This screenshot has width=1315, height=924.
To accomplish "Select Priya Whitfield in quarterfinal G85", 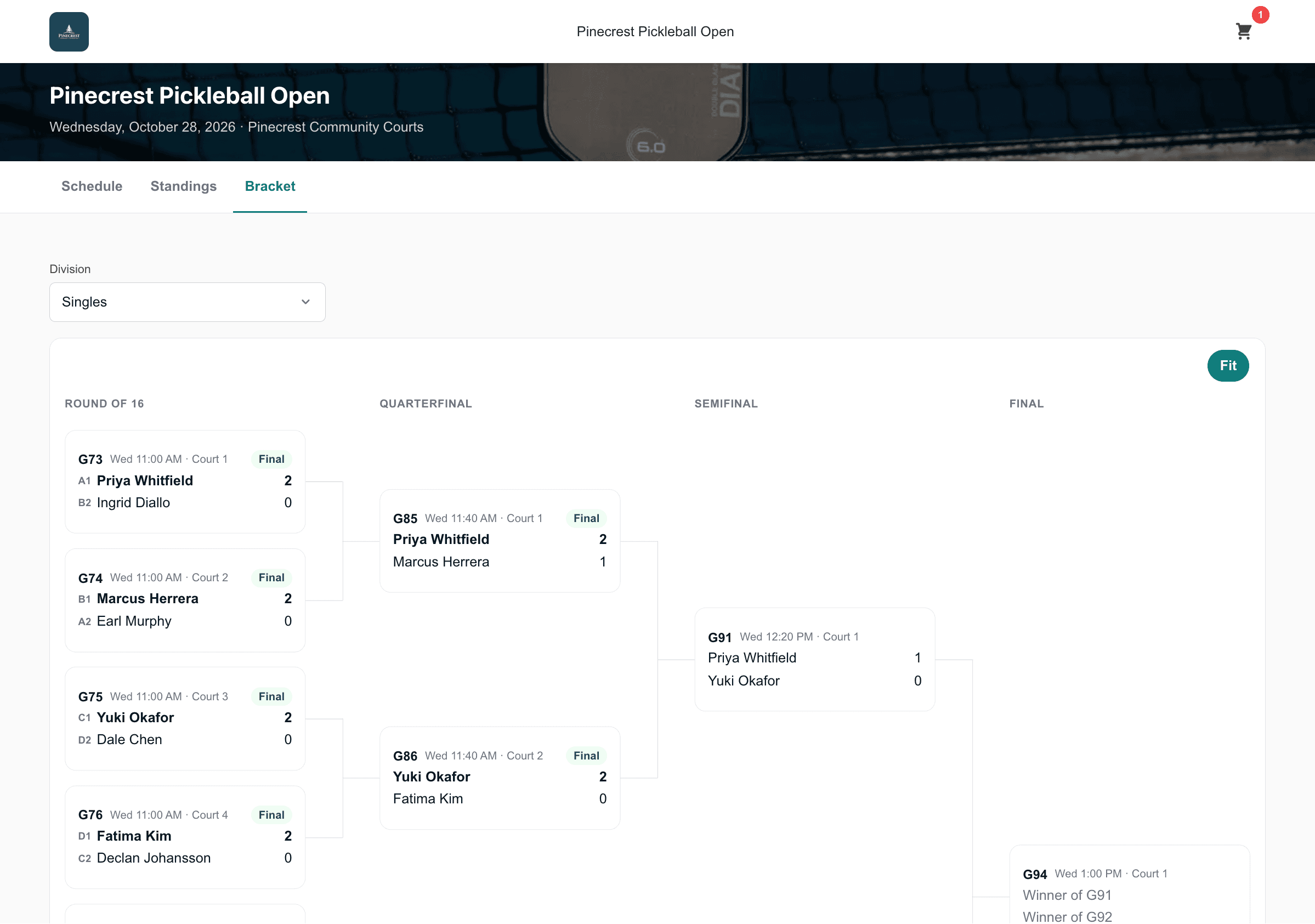I will [441, 539].
